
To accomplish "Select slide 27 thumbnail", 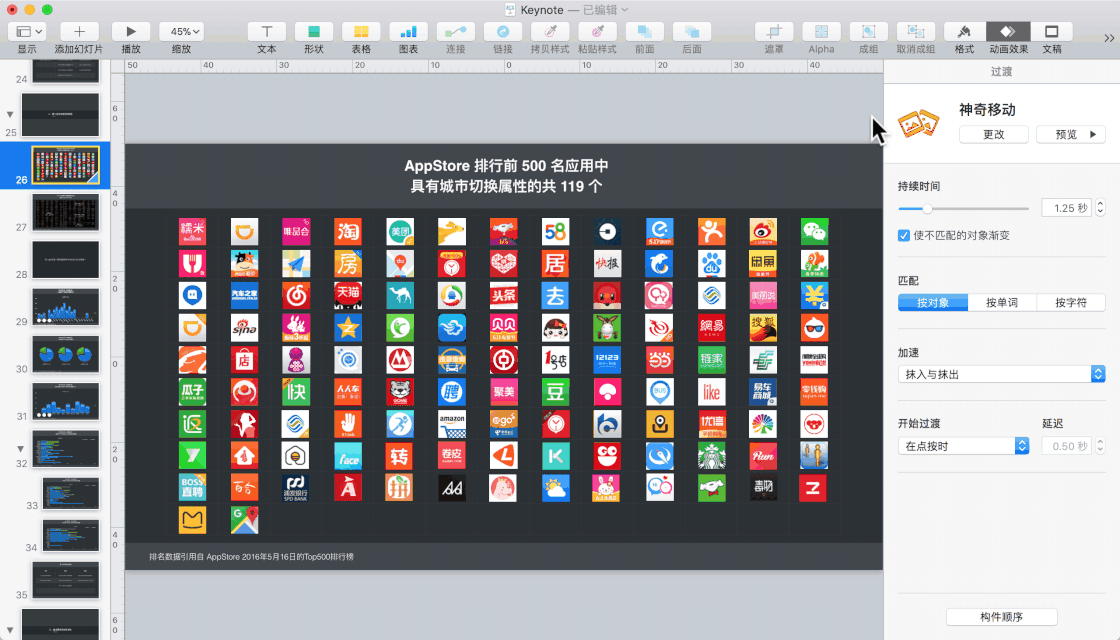I will point(66,212).
